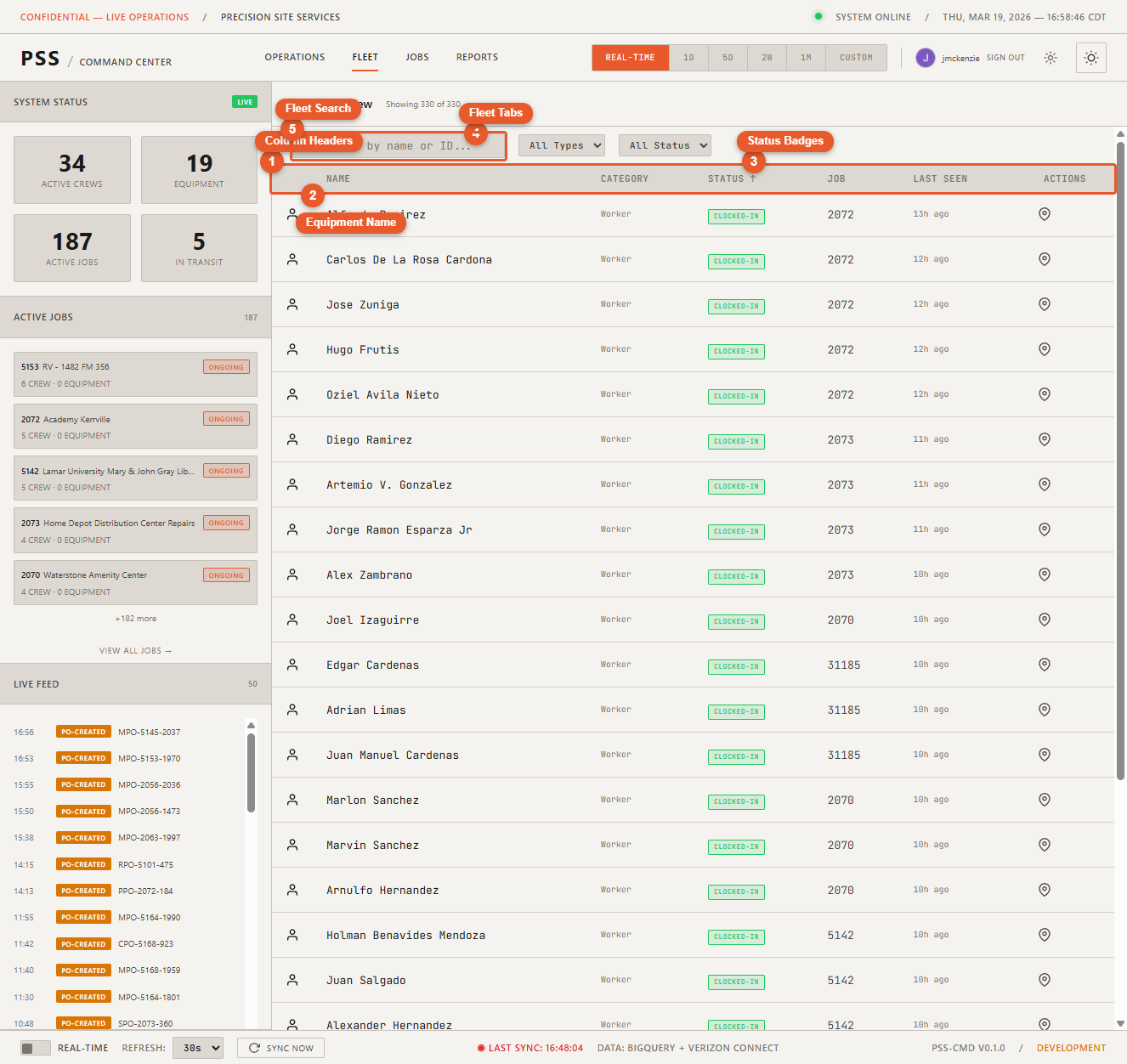Click the boxed sun icon at top right

tap(1091, 57)
